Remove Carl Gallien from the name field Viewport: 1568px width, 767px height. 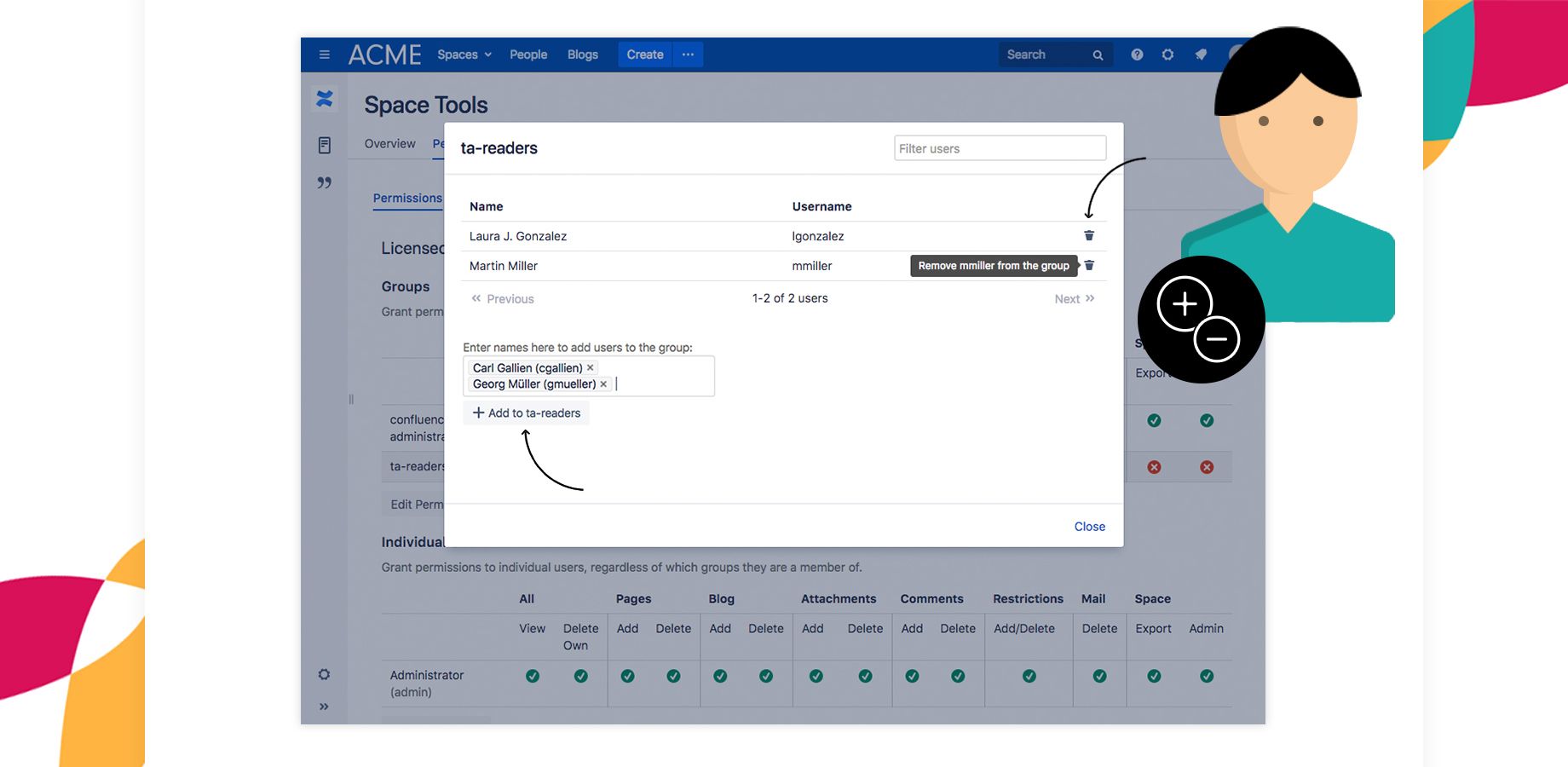(590, 368)
